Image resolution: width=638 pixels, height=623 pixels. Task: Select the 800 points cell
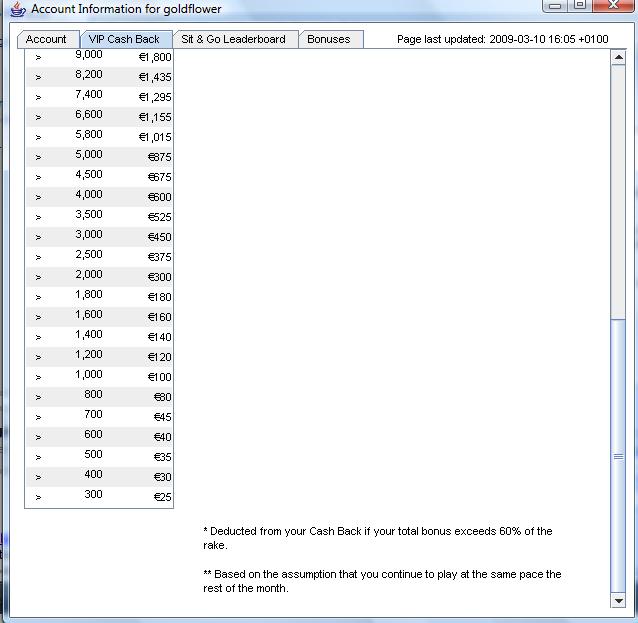[x=93, y=394]
